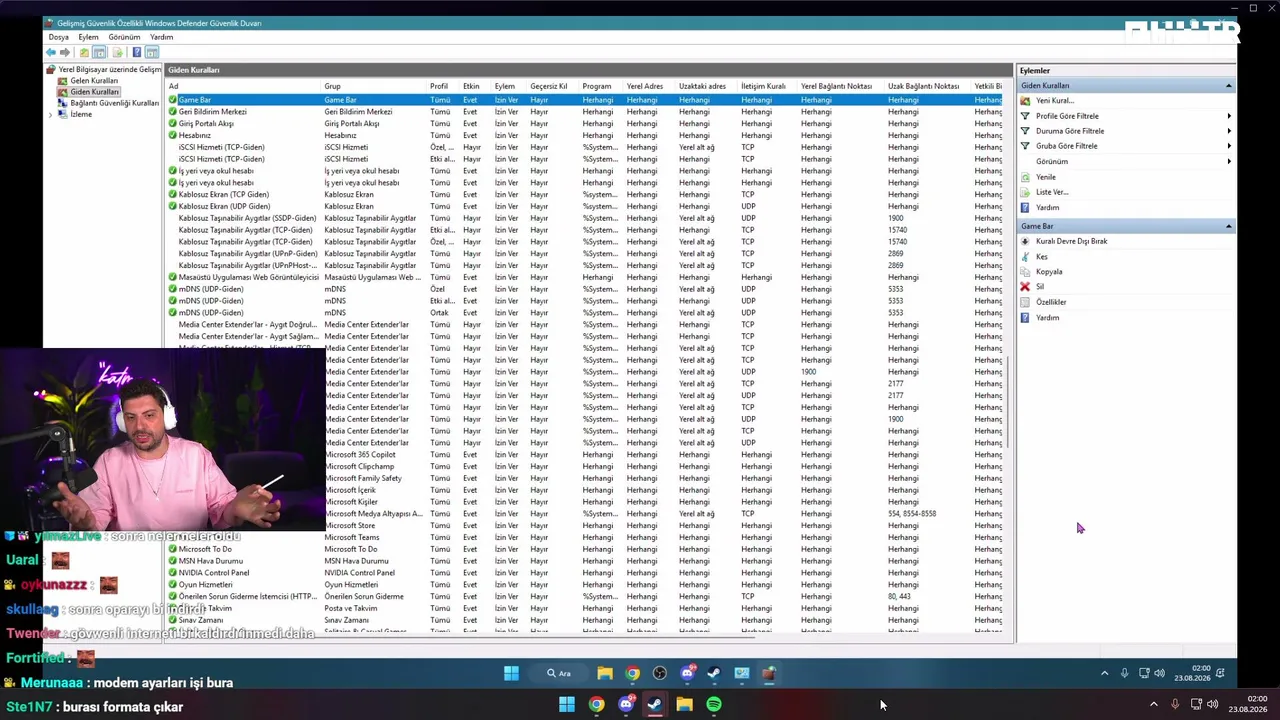Click the Yenile action link
This screenshot has height=720, width=1280.
pyautogui.click(x=1046, y=177)
